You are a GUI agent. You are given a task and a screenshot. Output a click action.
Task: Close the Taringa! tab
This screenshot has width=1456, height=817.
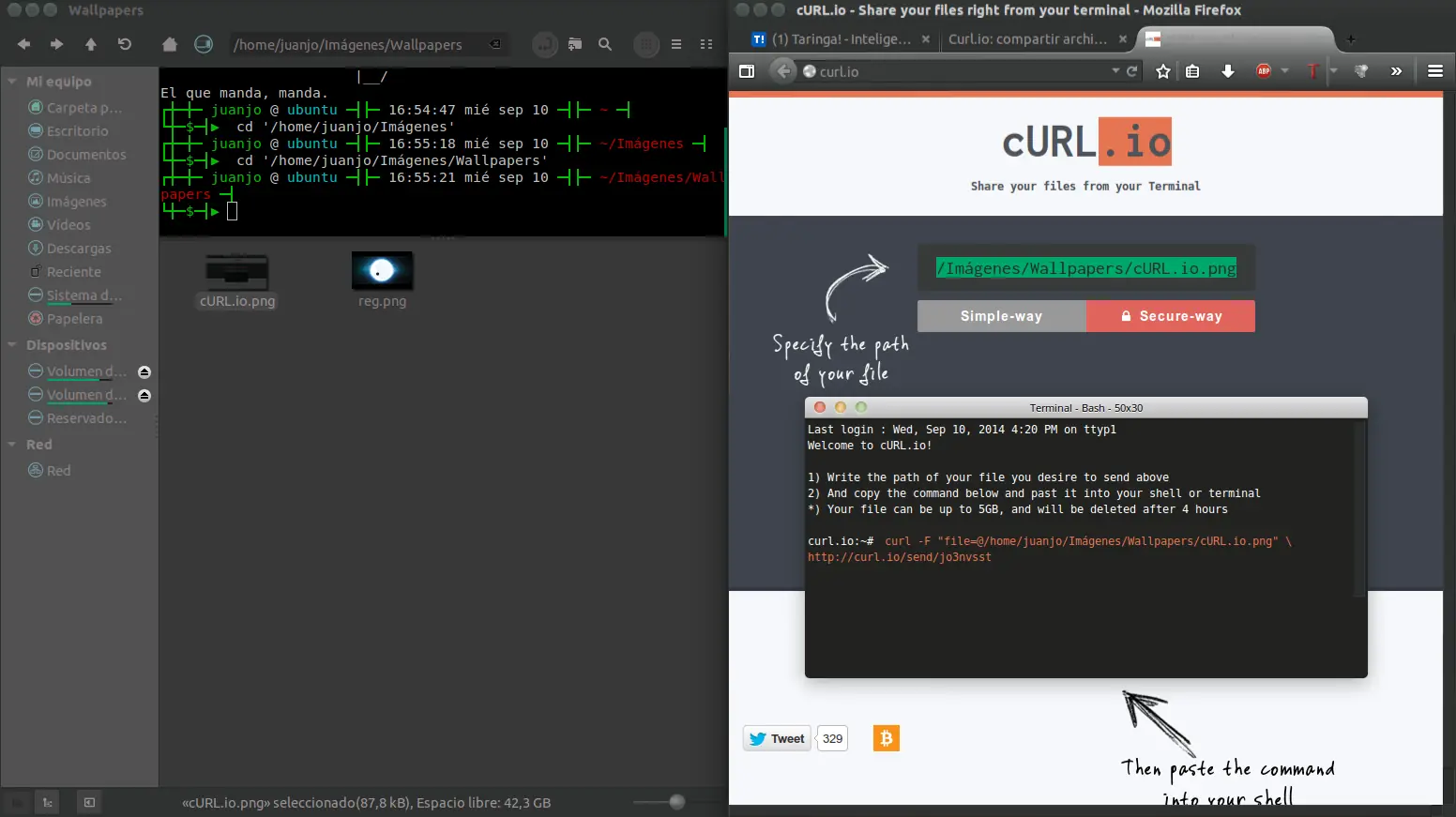tap(926, 39)
